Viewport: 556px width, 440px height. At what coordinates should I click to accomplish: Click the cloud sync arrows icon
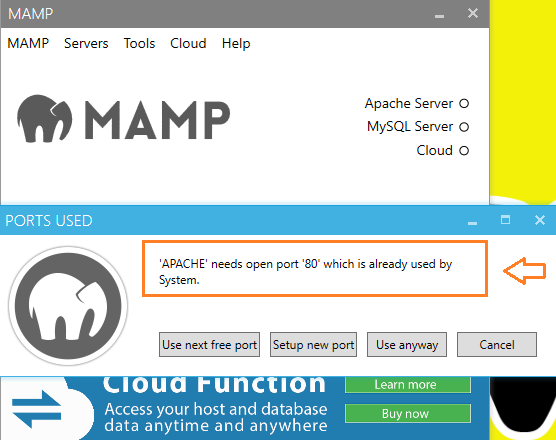pos(37,409)
